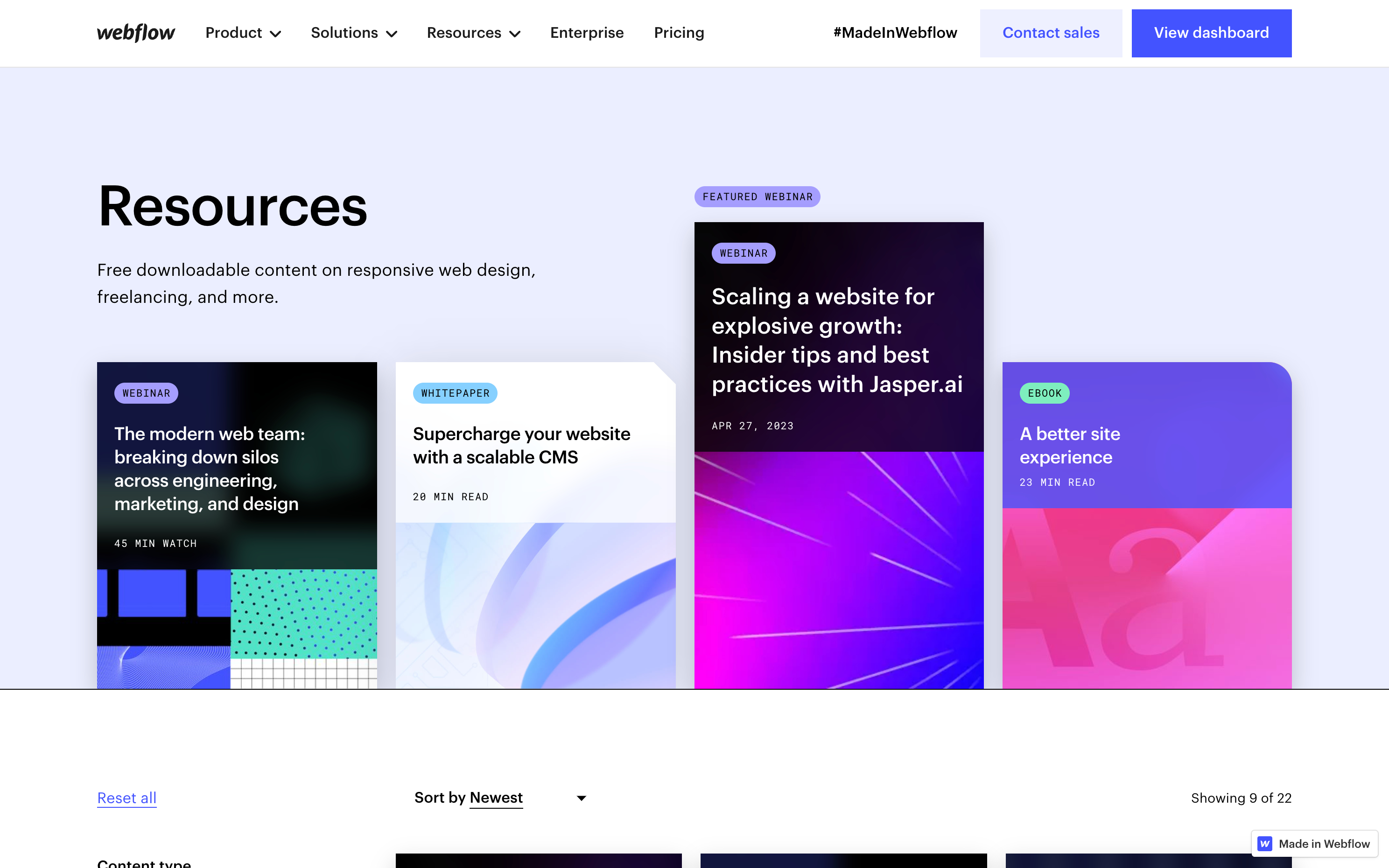Screen dimensions: 1389x868
Task: Click the '45 MIN WATCH' label
Action: [155, 543]
